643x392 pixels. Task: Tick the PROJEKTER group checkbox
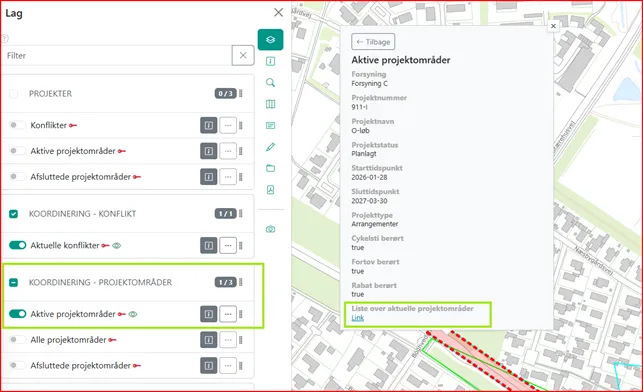14,93
